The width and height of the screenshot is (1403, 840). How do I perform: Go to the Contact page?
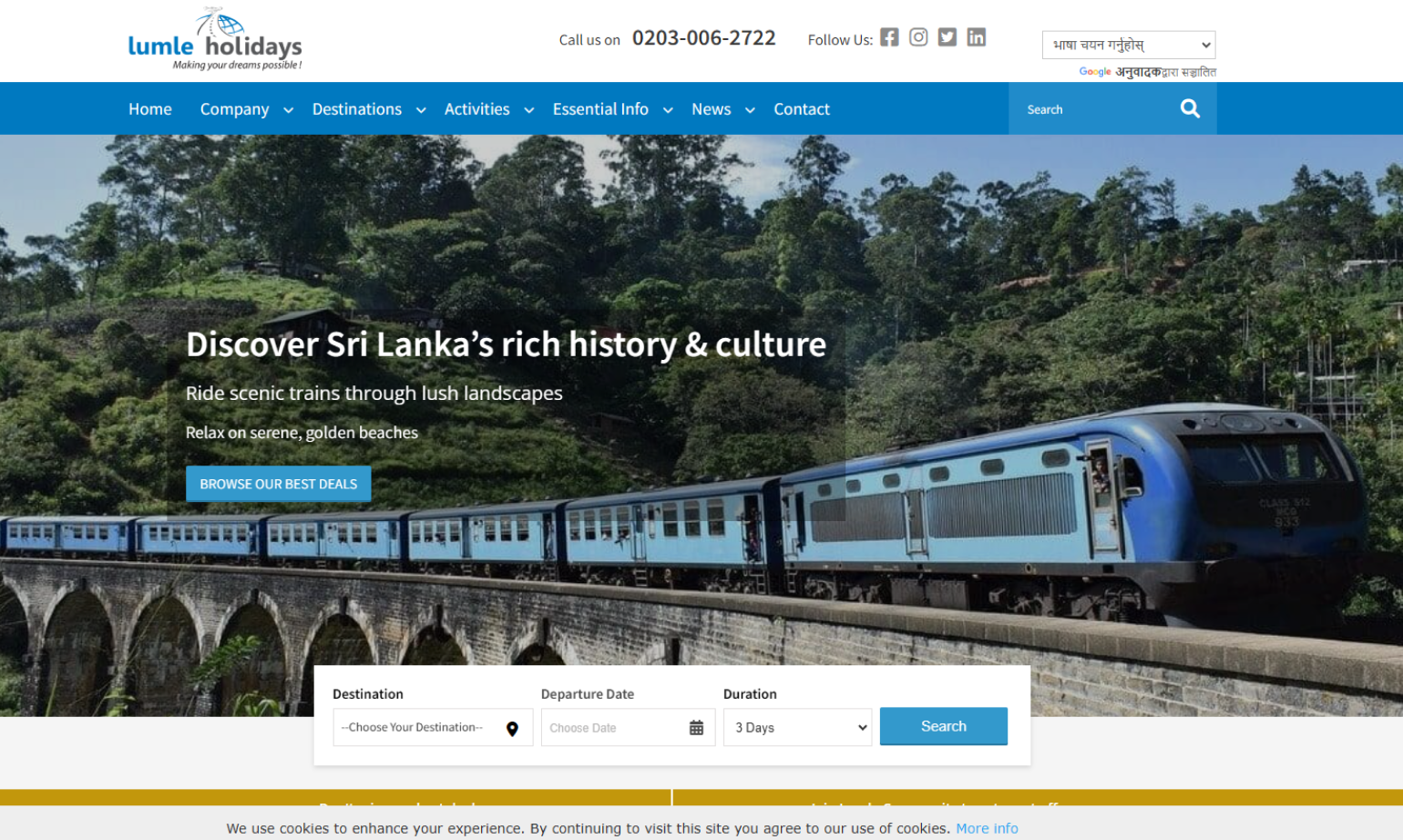[802, 109]
